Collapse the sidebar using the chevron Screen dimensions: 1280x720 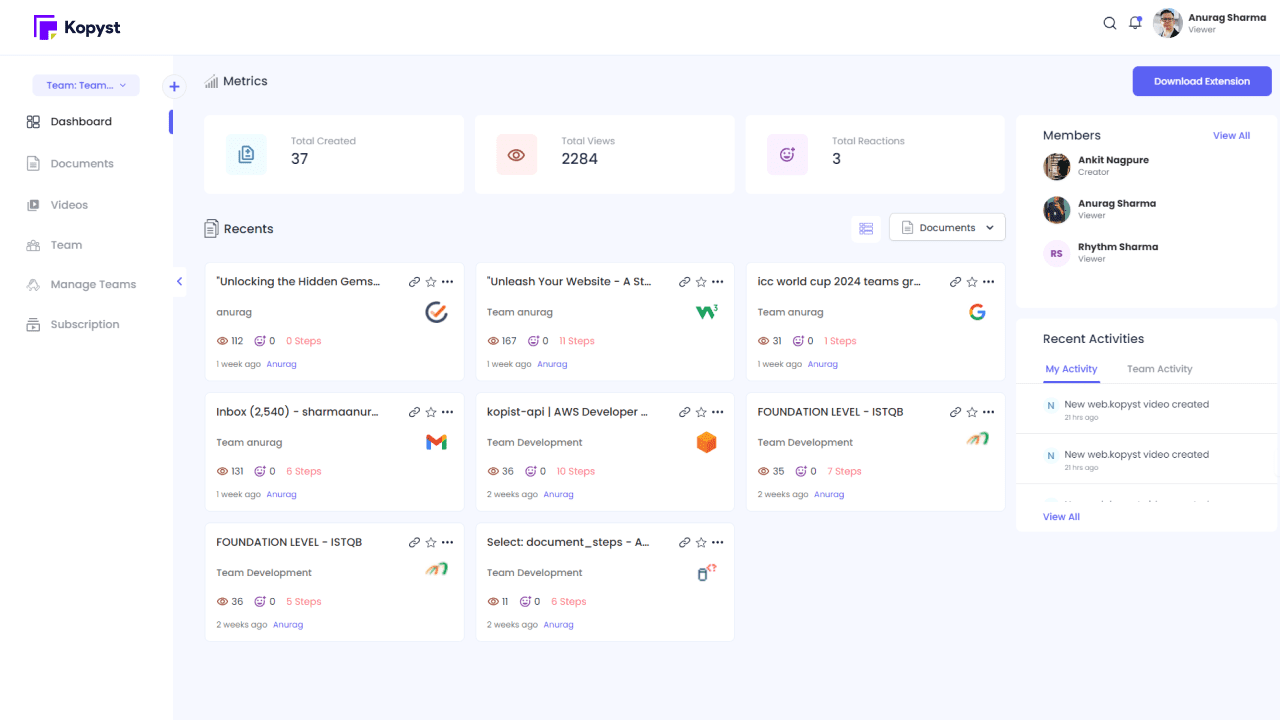pyautogui.click(x=180, y=282)
